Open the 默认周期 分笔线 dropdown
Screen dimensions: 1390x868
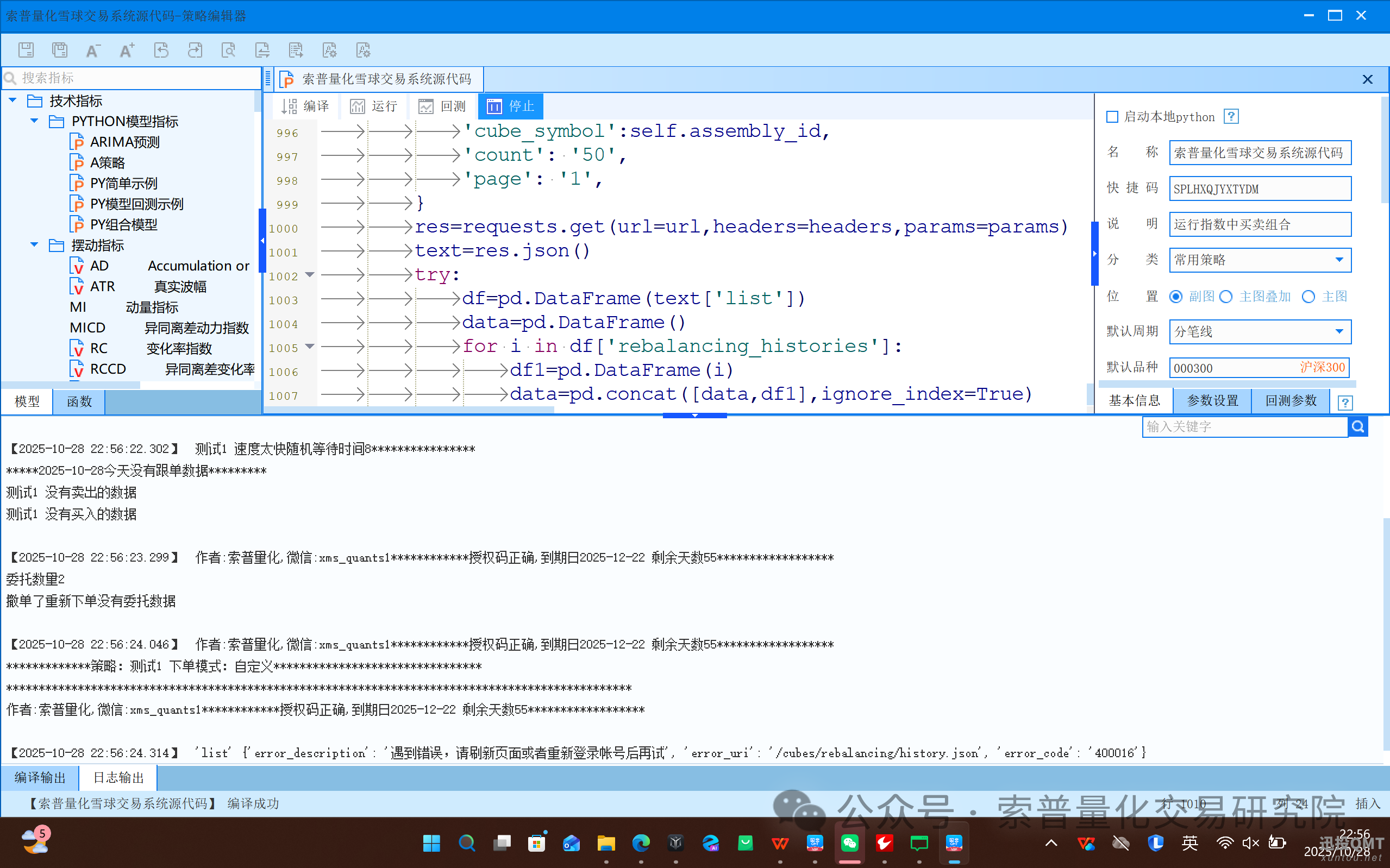pyautogui.click(x=1339, y=332)
